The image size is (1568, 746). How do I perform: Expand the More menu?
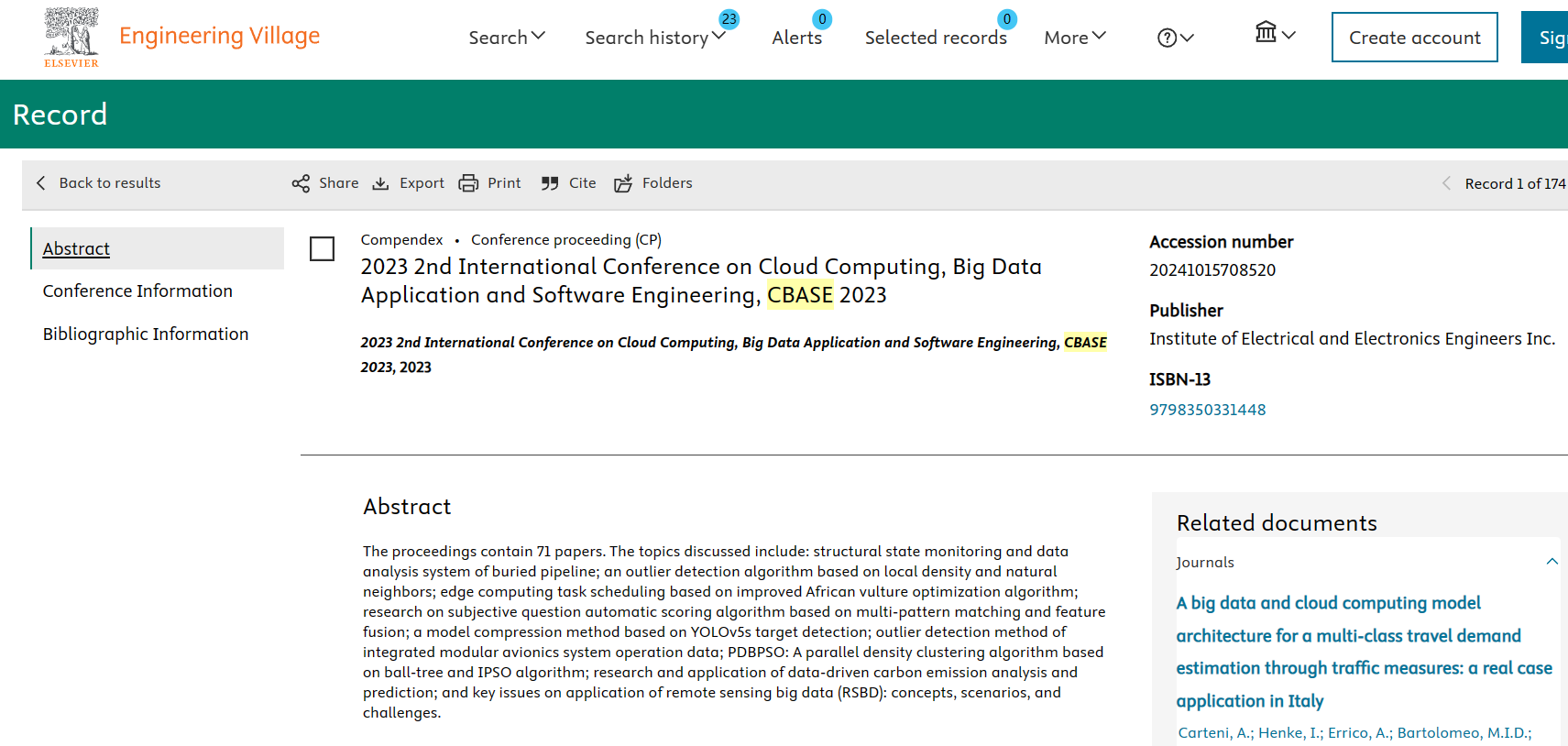[1075, 38]
